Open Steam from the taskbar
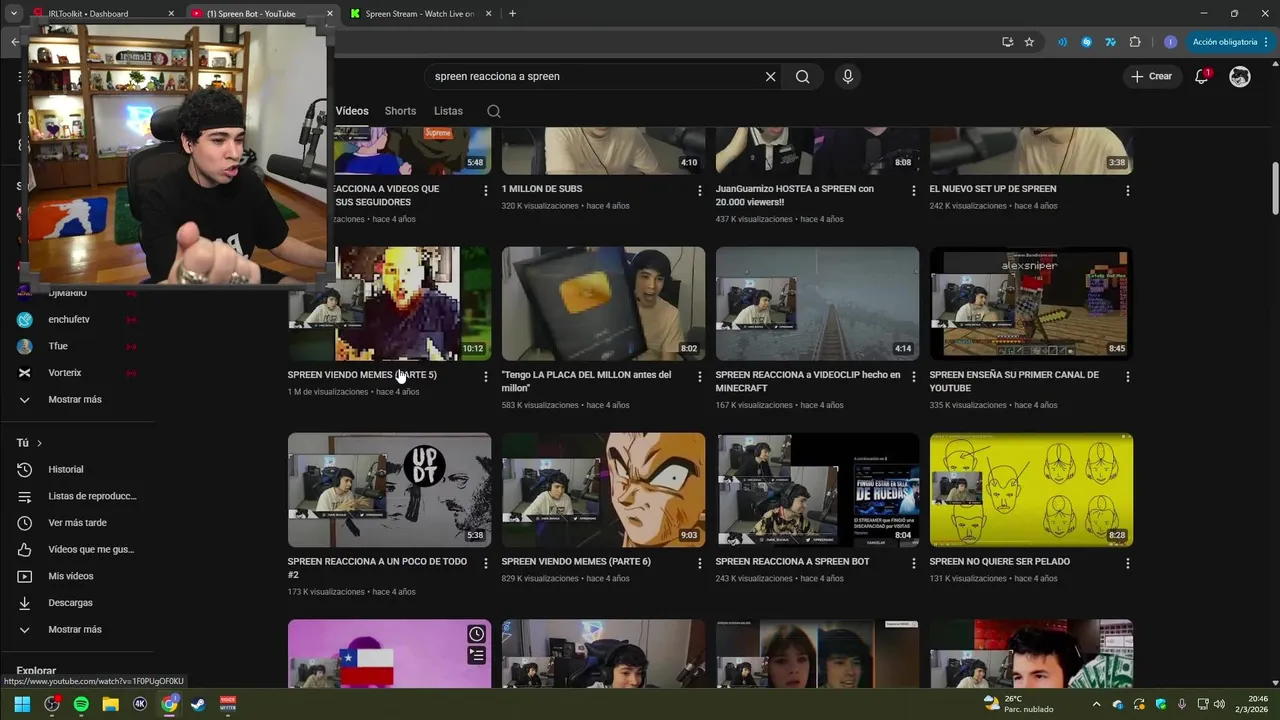Image resolution: width=1280 pixels, height=720 pixels. coord(198,704)
